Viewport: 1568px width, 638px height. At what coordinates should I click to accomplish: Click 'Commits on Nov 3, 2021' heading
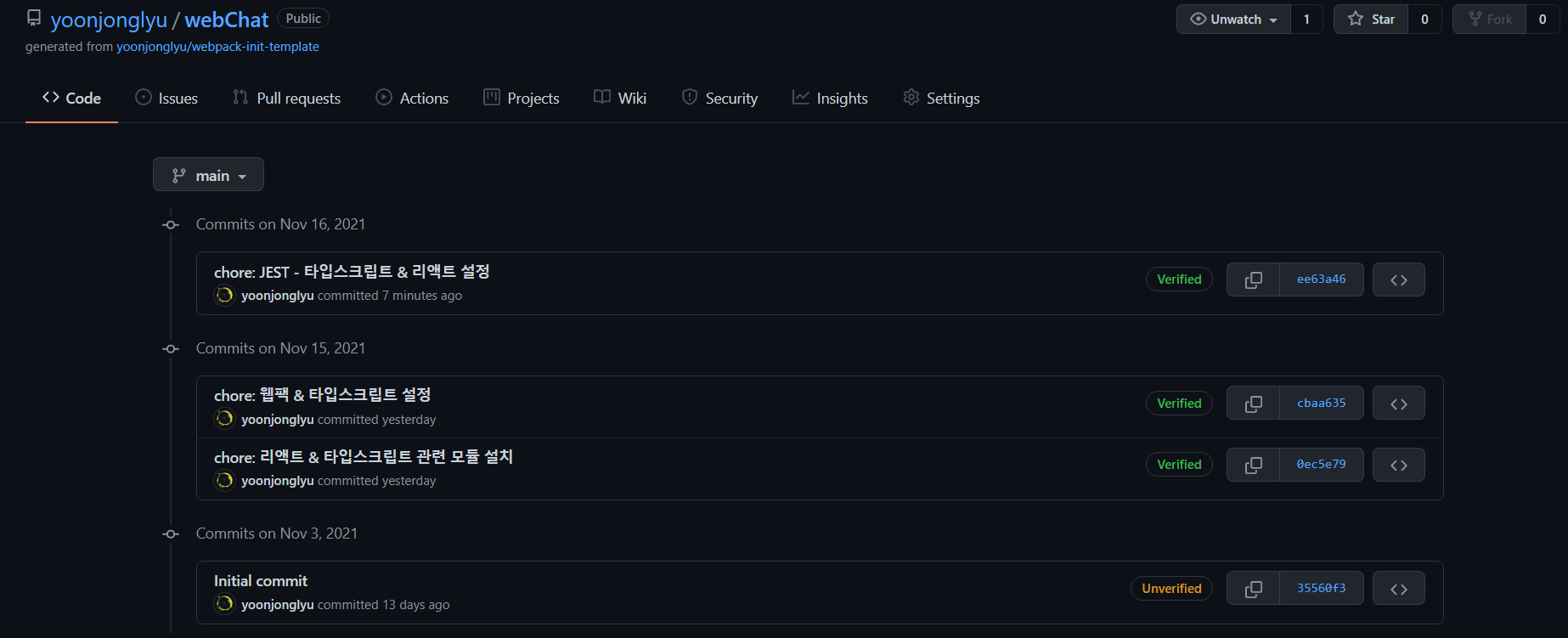(x=277, y=534)
